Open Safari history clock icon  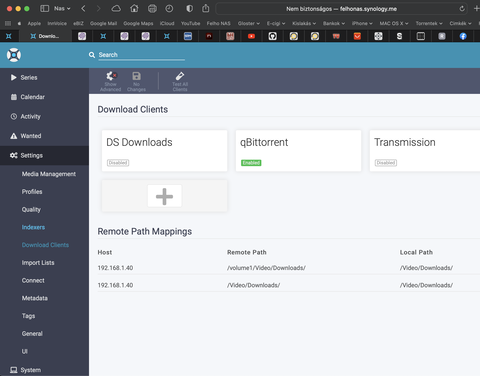169,9
